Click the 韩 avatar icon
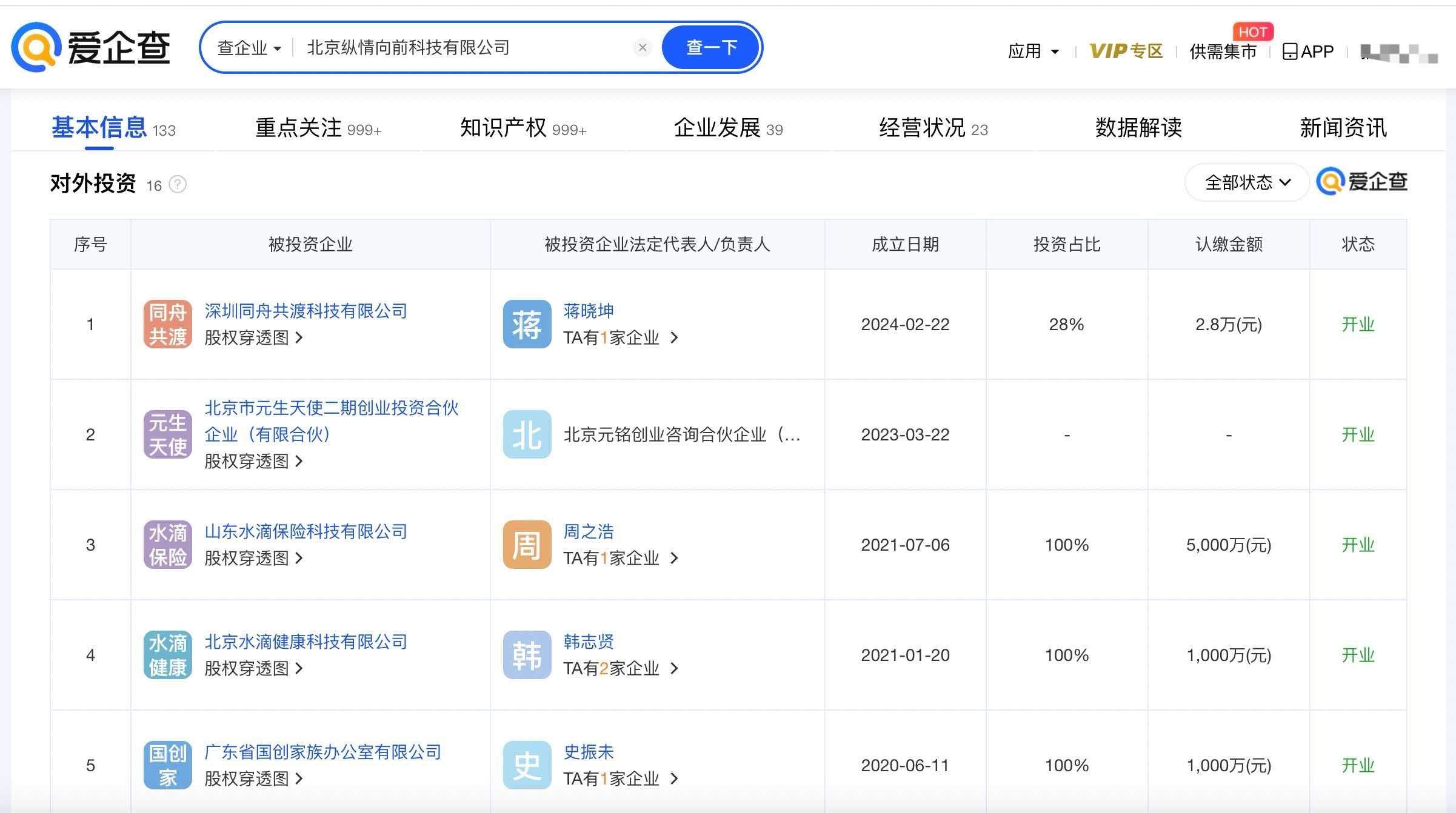This screenshot has height=813, width=1456. tap(527, 655)
